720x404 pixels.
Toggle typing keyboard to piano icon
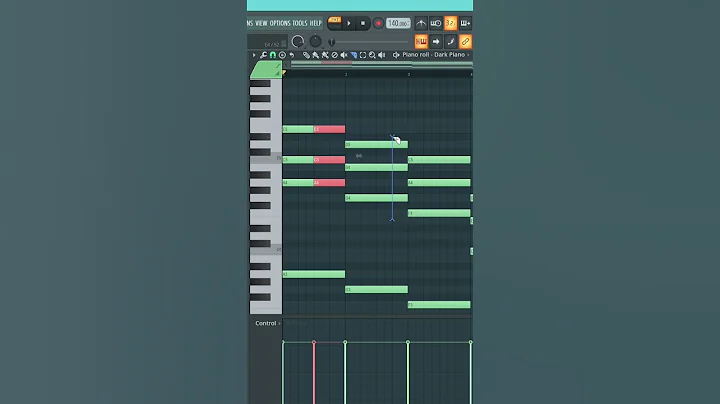421,42
